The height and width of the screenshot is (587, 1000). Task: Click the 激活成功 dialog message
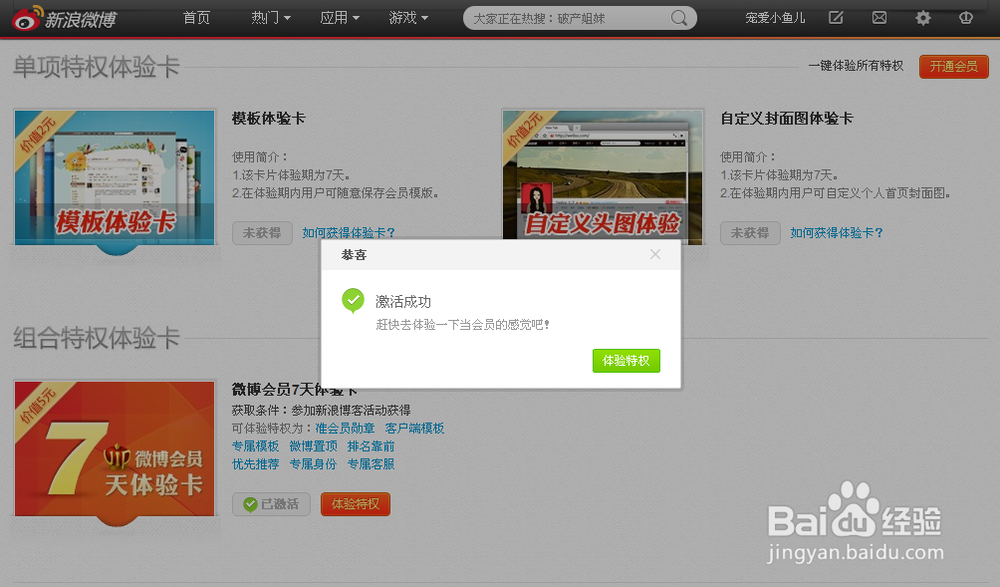(x=403, y=301)
